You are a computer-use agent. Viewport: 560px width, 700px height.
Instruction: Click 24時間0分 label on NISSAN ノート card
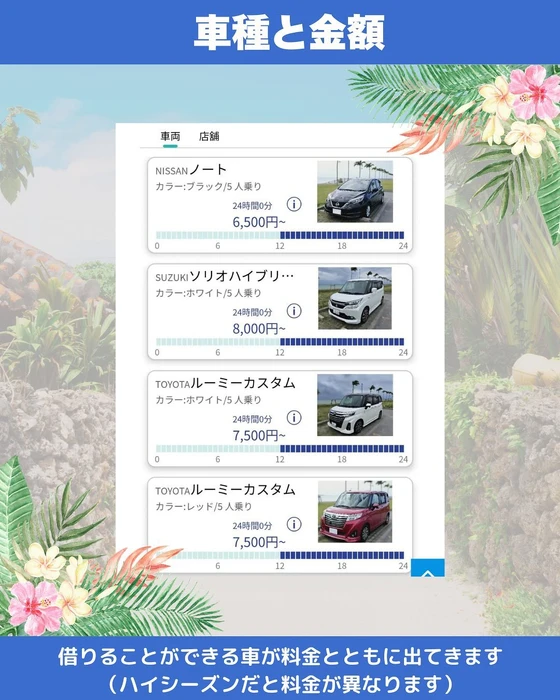[252, 206]
